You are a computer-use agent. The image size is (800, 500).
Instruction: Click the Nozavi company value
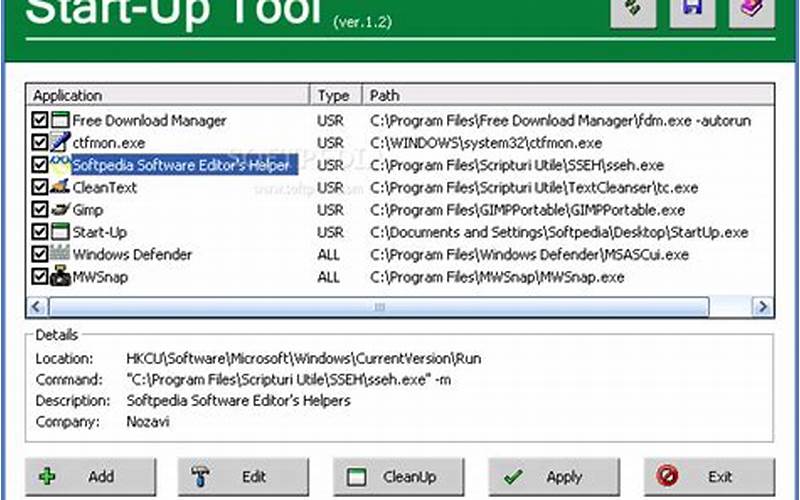pos(147,422)
